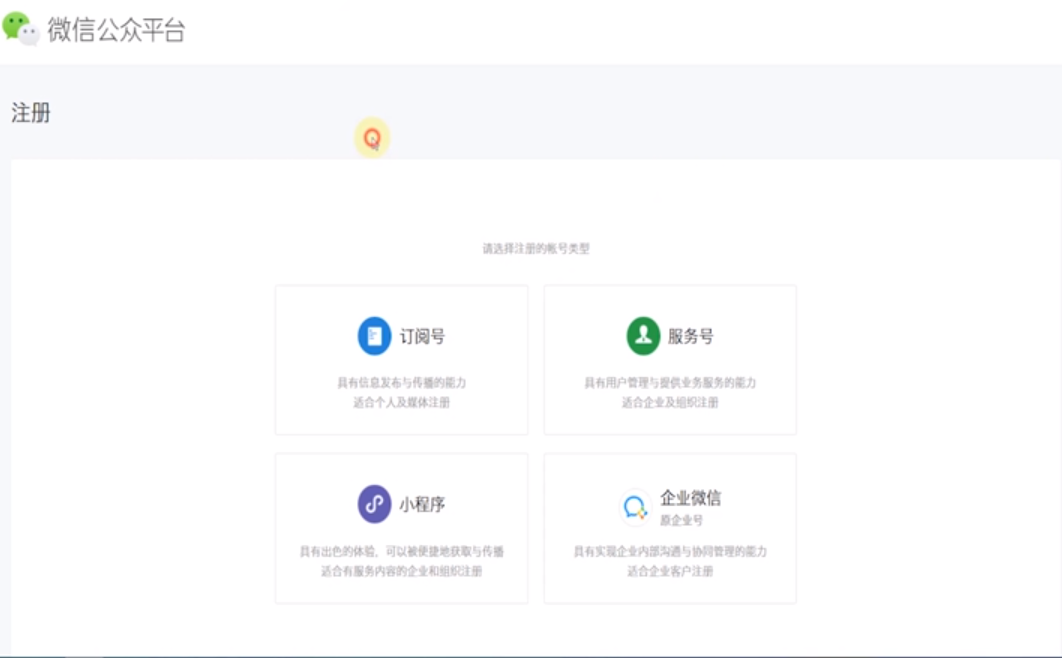
Task: Click the 具有用户管理与提供业务服务的能力 description
Action: click(x=670, y=382)
